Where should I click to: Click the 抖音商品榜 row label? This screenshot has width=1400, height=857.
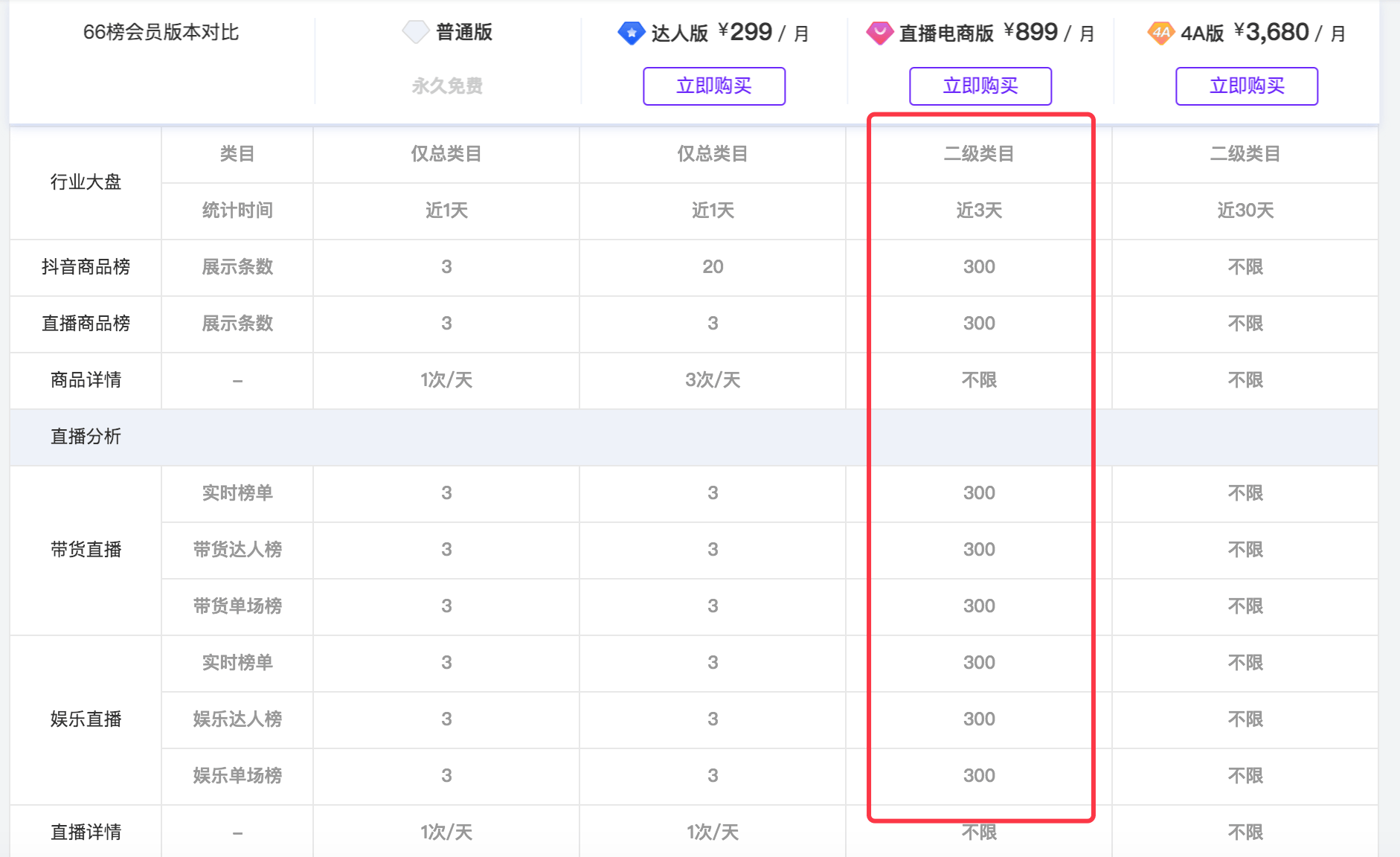(x=86, y=267)
